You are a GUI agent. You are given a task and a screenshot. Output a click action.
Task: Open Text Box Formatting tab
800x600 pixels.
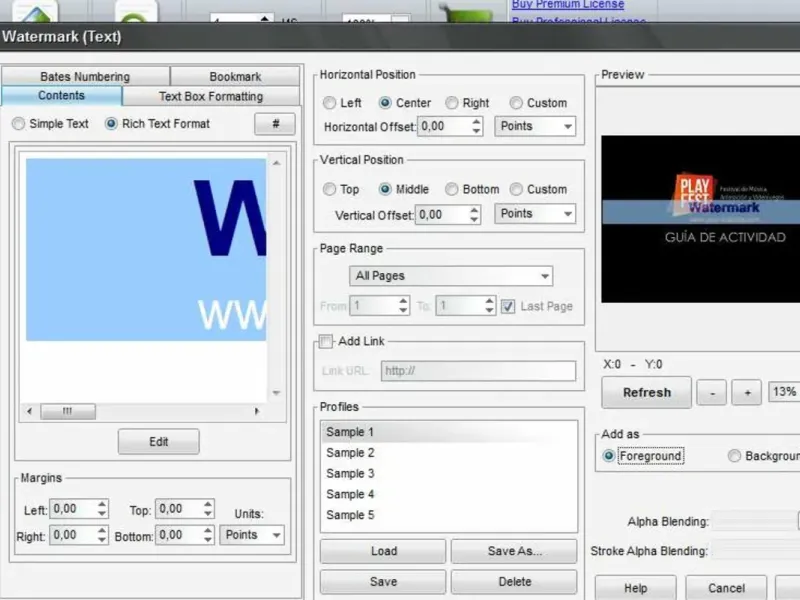(x=211, y=96)
